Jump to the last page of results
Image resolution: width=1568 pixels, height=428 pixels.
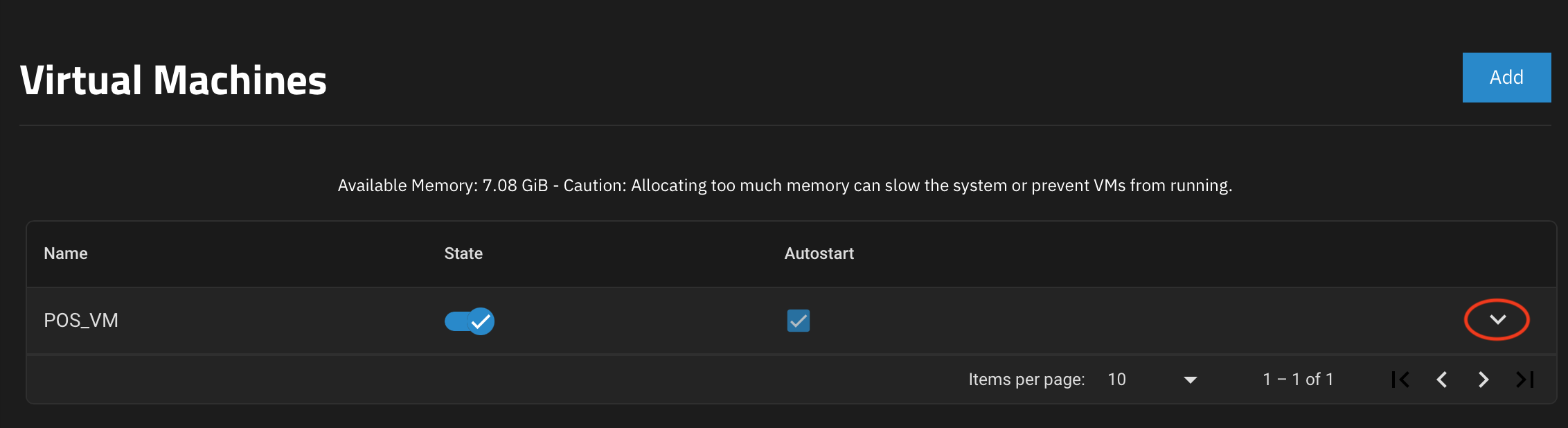click(1525, 380)
